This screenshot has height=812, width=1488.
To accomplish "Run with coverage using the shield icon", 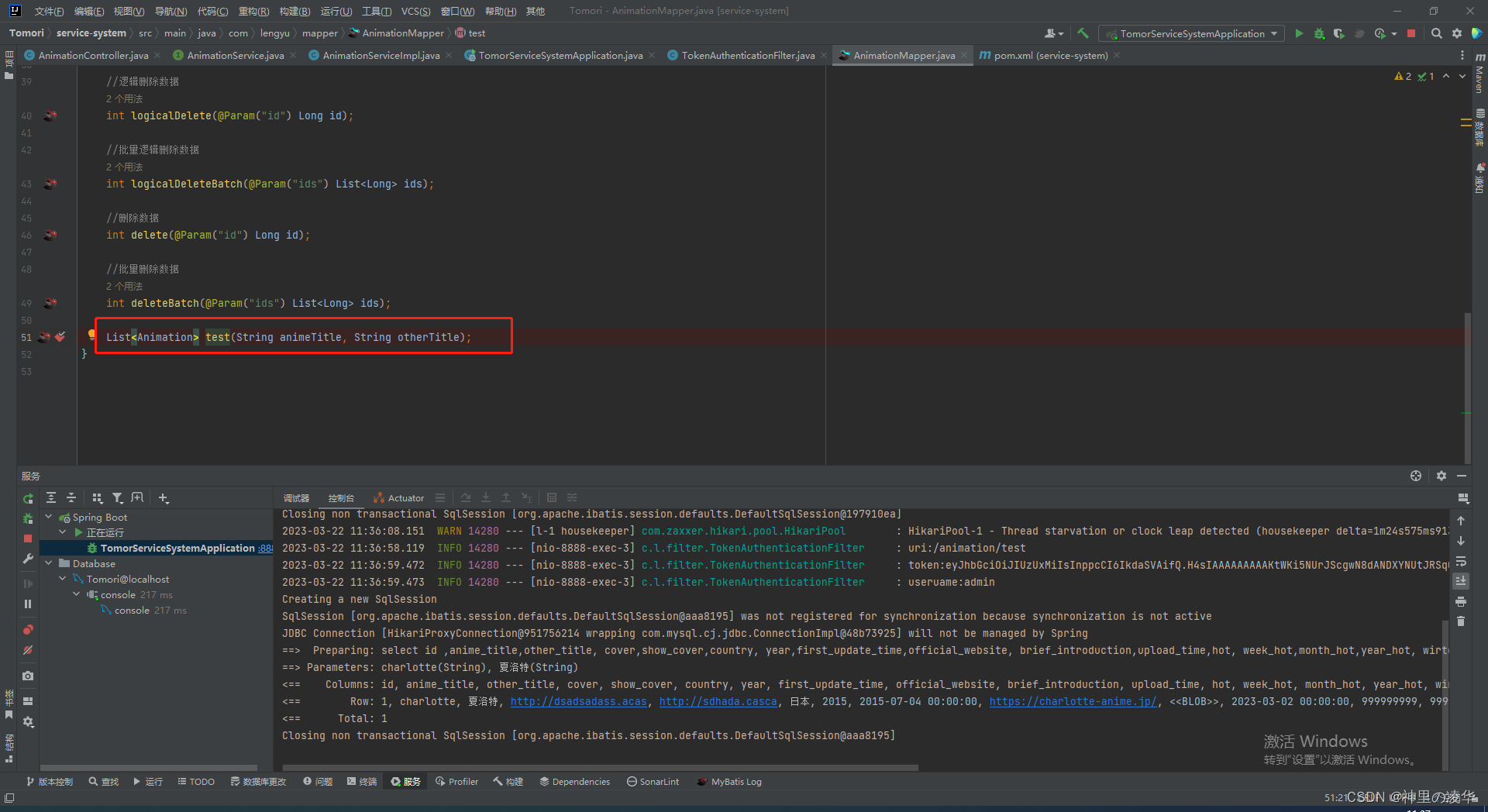I will [x=1338, y=33].
